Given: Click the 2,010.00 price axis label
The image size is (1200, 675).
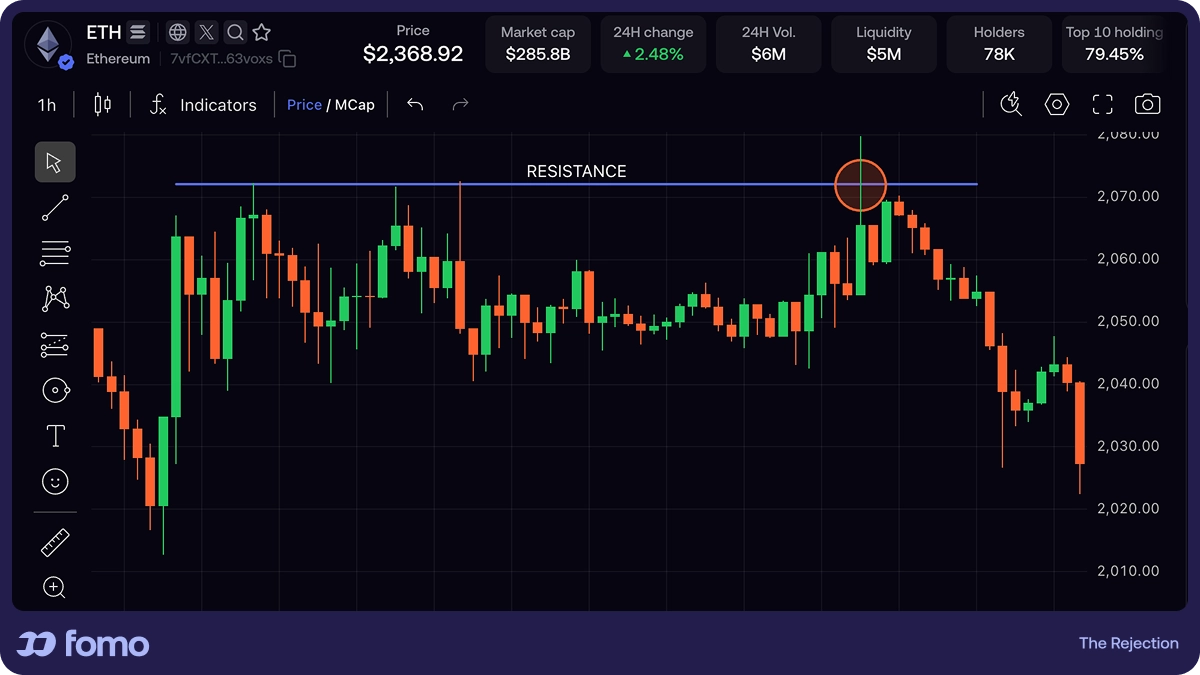Looking at the screenshot, I should pos(1128,571).
